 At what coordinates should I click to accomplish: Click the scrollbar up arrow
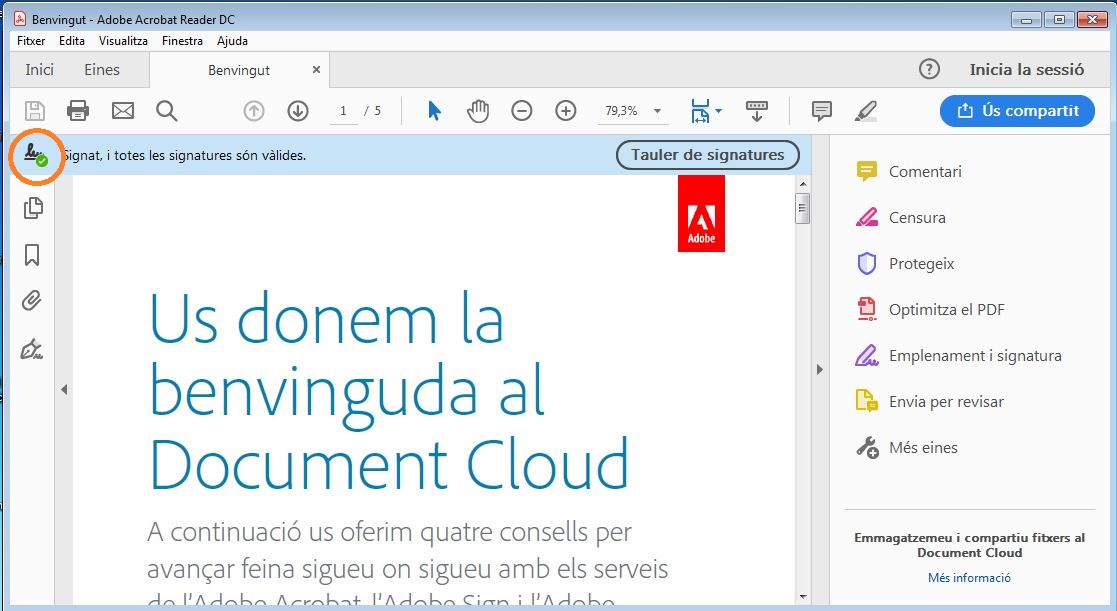803,184
